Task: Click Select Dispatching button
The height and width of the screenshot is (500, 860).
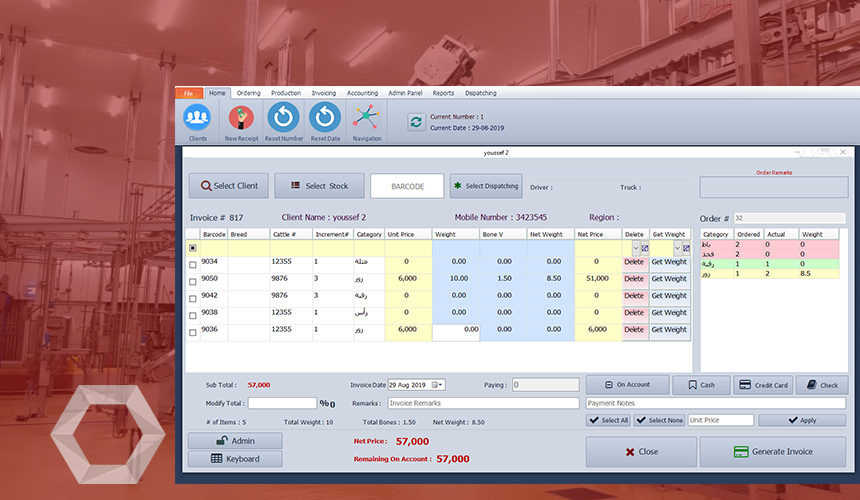Action: pos(486,186)
